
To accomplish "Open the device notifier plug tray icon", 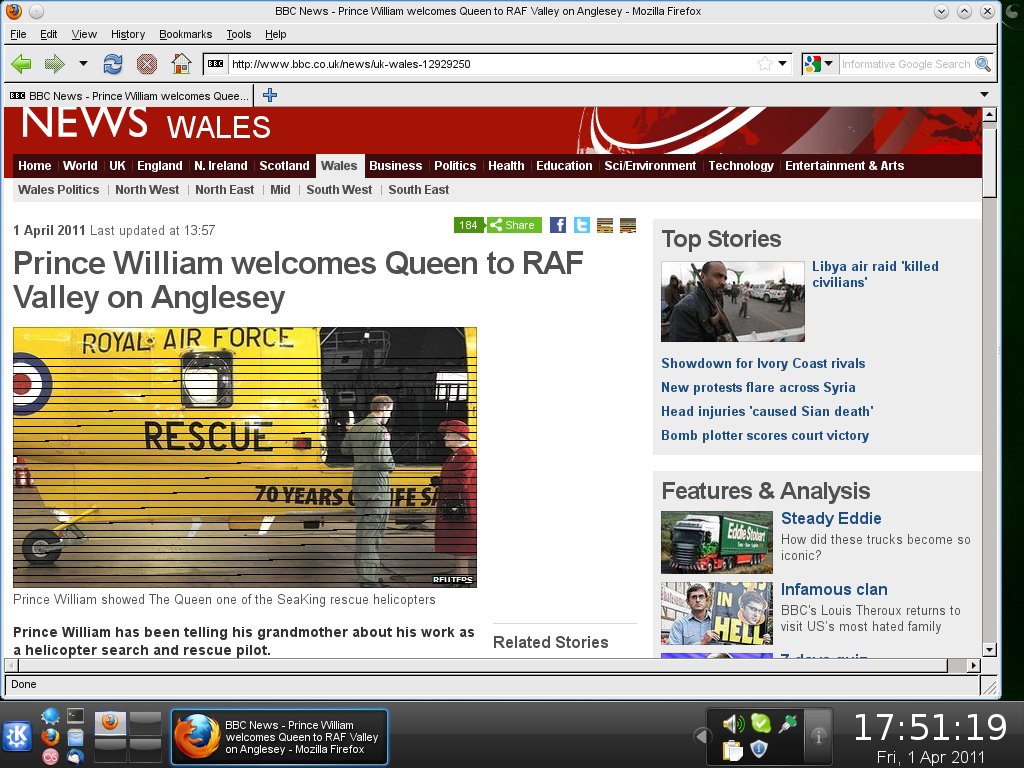I will (x=788, y=724).
